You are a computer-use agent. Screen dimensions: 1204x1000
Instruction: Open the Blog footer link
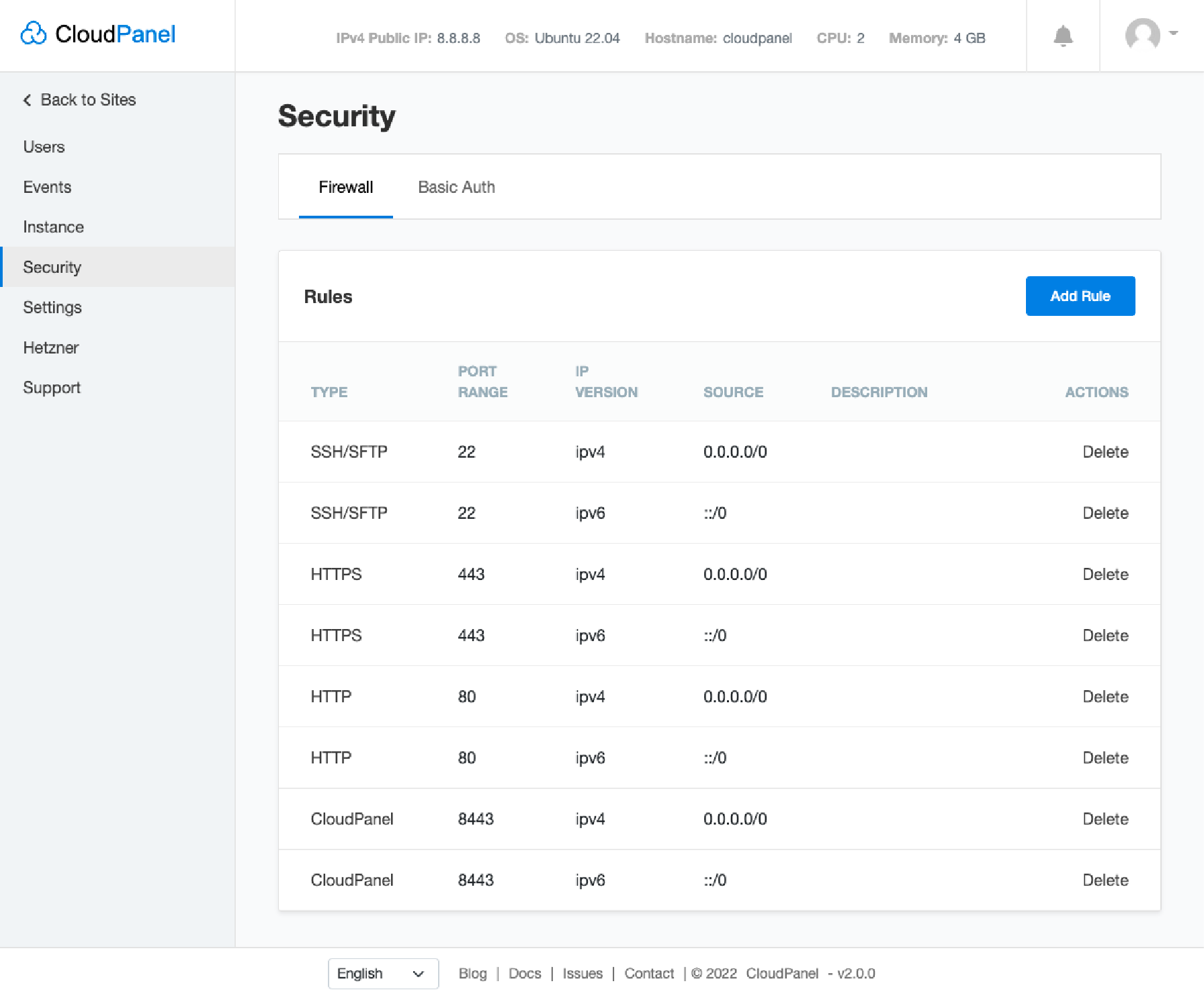point(472,973)
